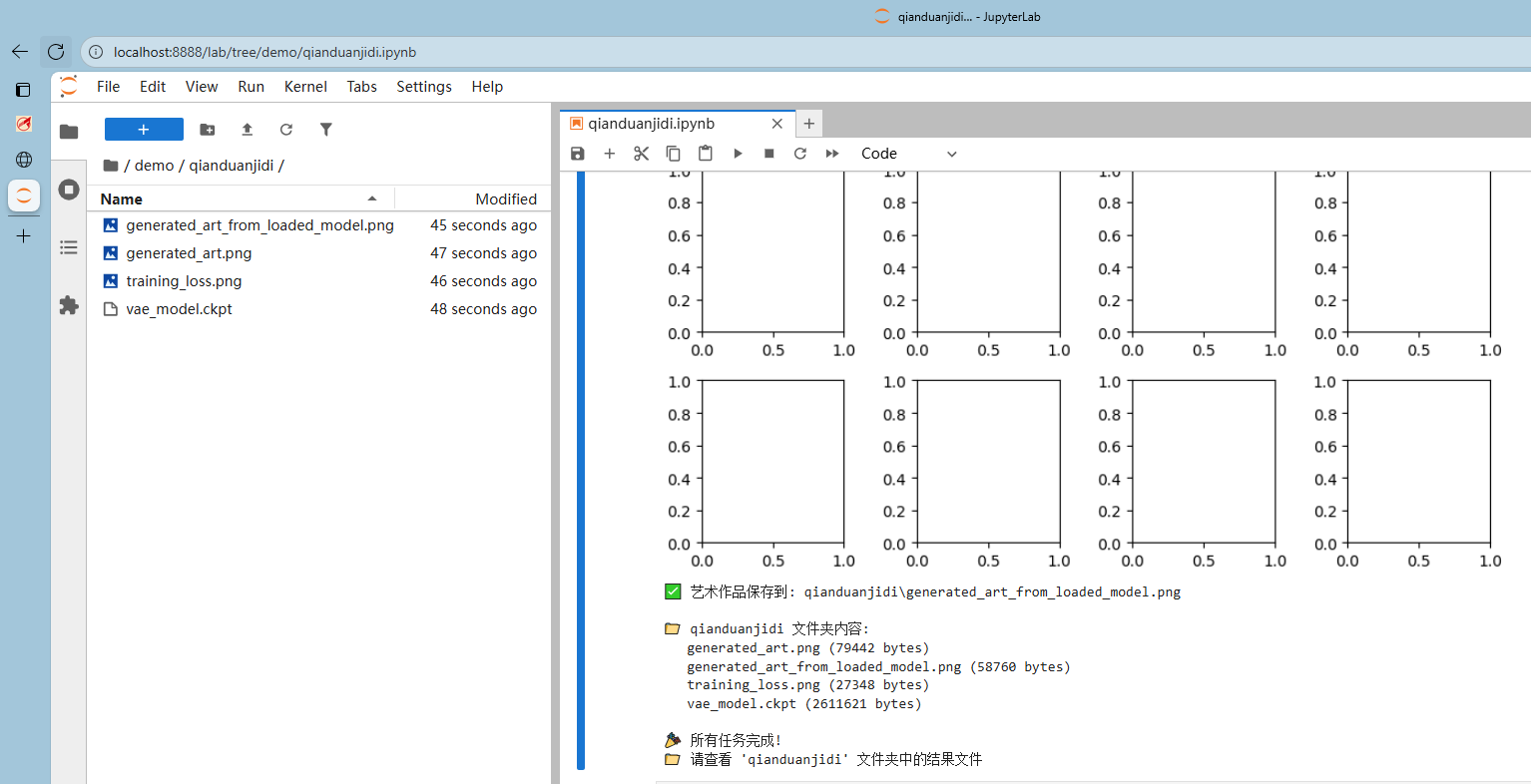The height and width of the screenshot is (784, 1531).
Task: Save the notebook with the disk icon
Action: click(x=577, y=154)
